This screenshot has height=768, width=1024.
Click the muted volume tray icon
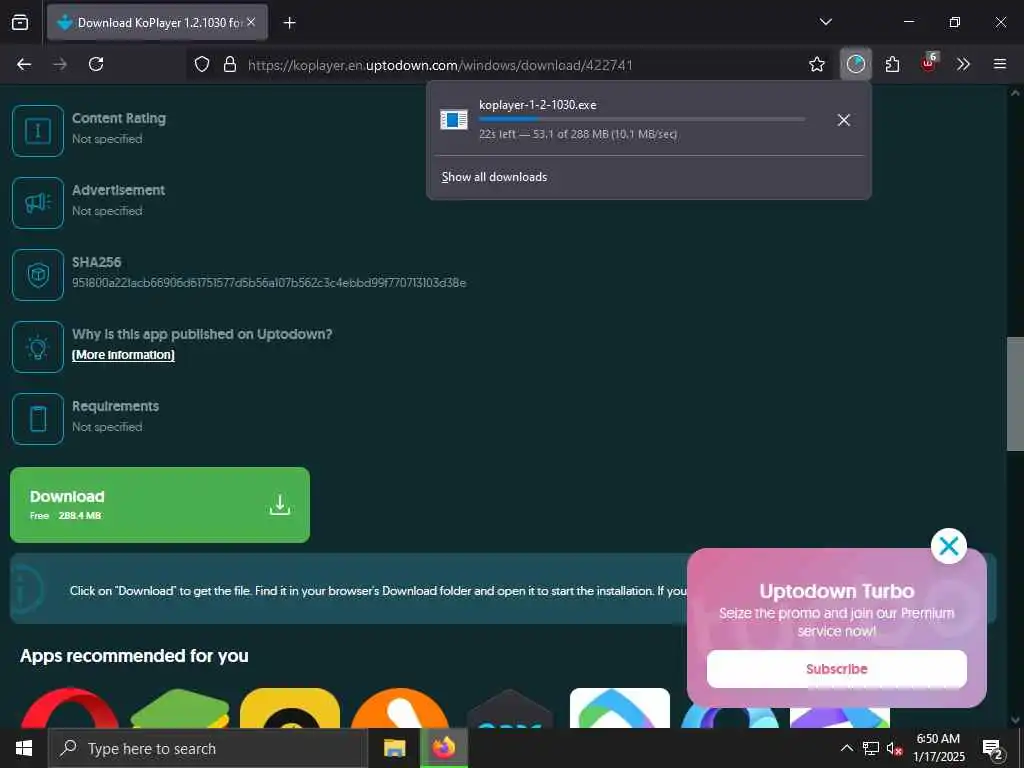click(894, 748)
